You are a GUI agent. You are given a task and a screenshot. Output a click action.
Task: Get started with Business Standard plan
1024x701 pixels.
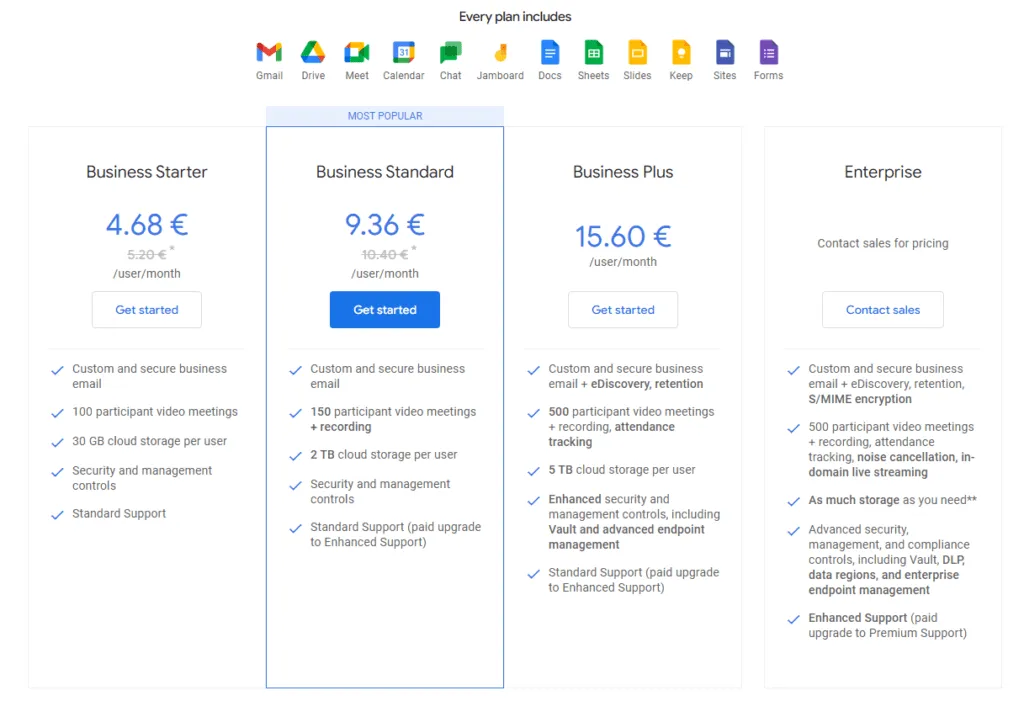click(385, 310)
